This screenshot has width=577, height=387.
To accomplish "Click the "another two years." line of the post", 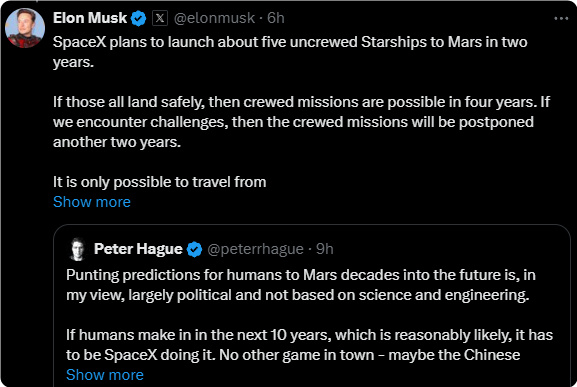I will (x=117, y=142).
